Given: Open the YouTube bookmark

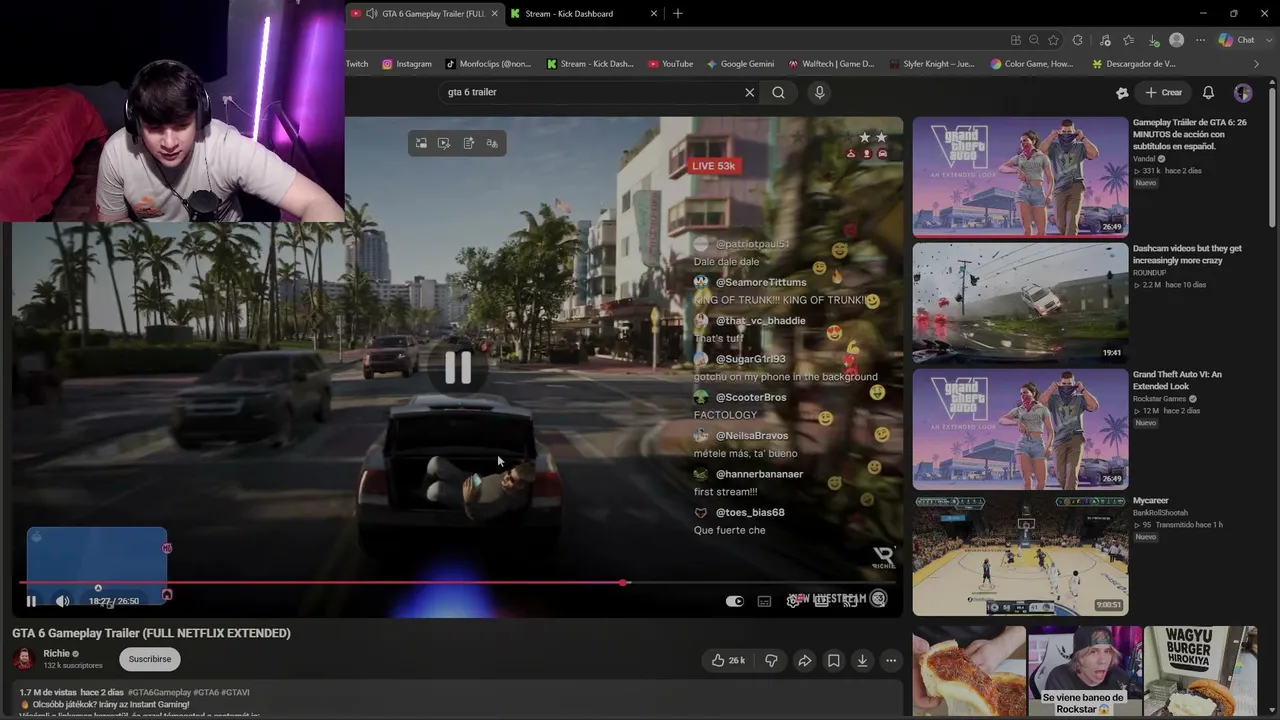Looking at the screenshot, I should tap(670, 64).
